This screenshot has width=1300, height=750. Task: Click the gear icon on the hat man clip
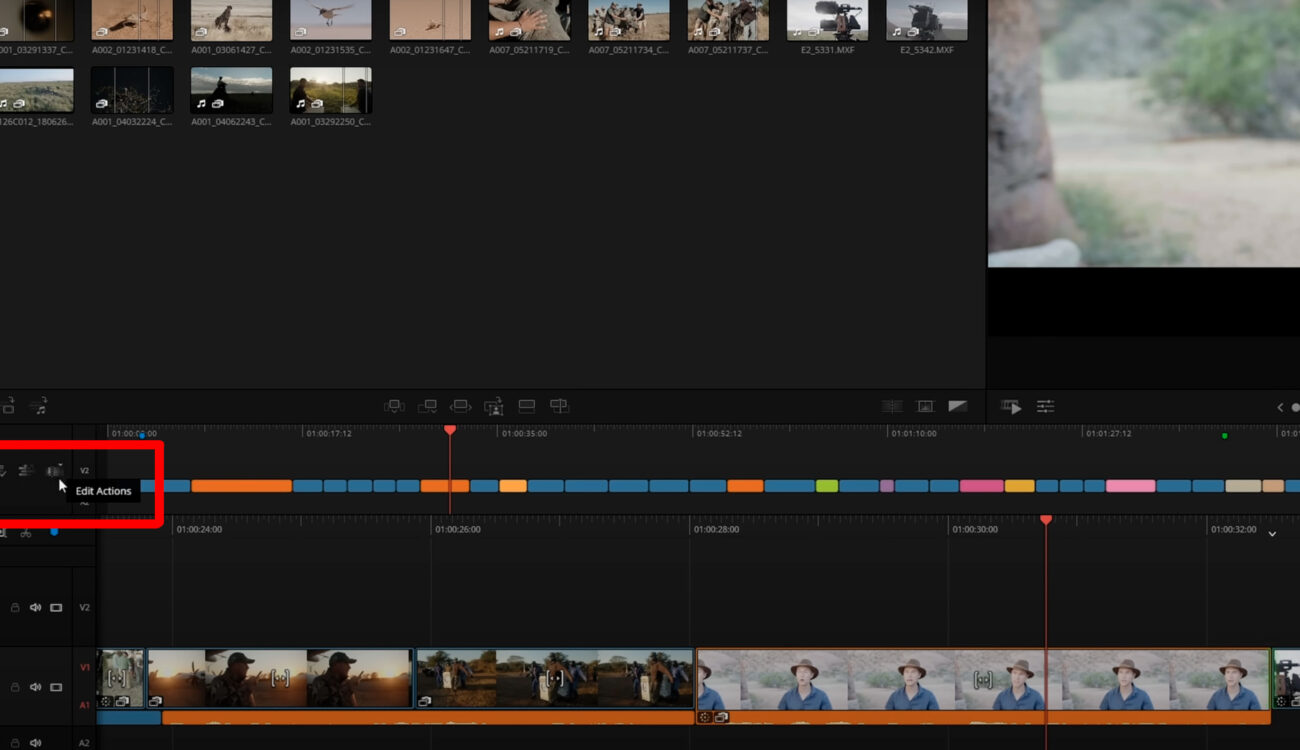pyautogui.click(x=705, y=717)
